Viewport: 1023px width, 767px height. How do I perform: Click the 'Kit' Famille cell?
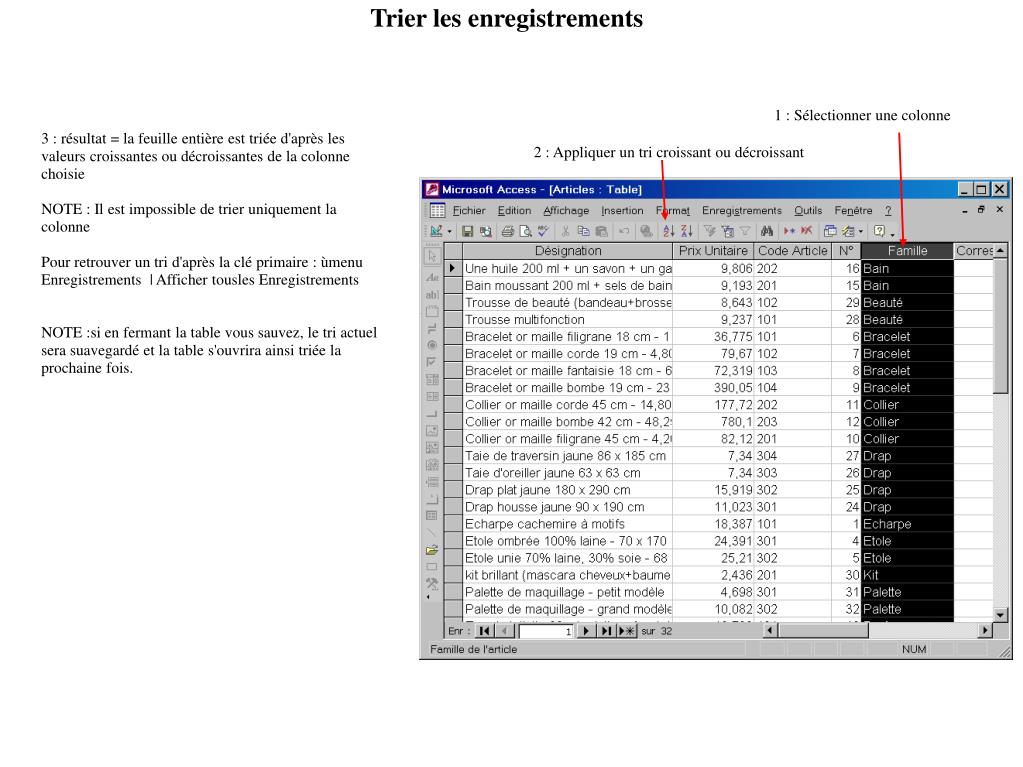[908, 575]
